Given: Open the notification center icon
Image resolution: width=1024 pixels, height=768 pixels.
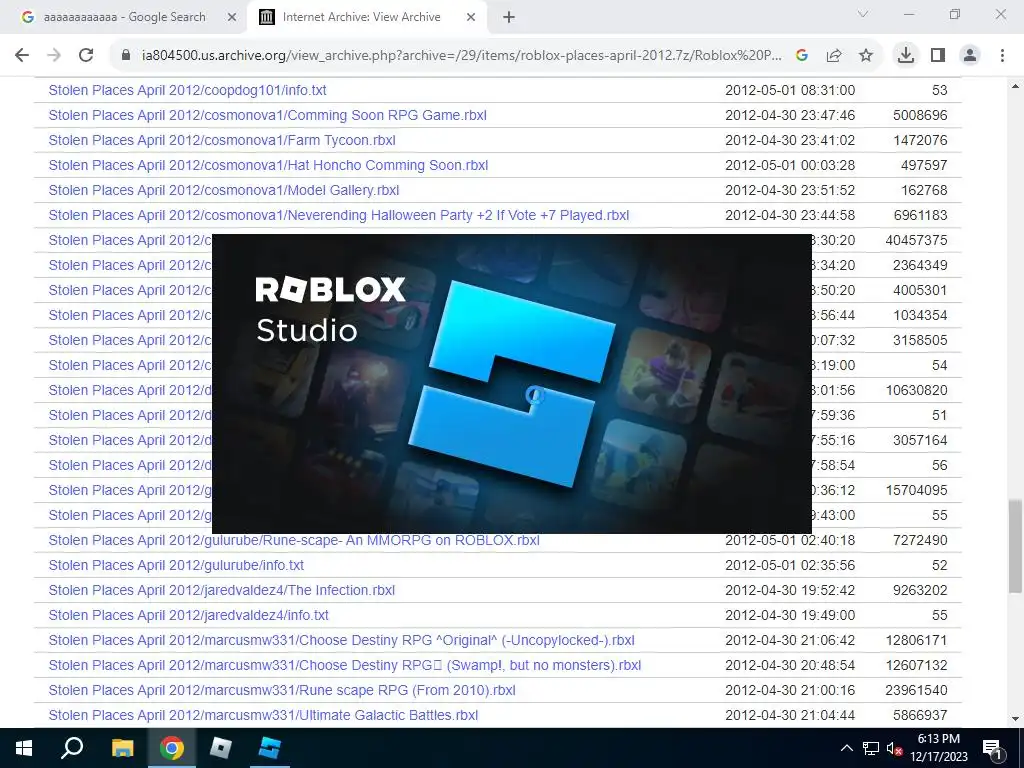Looking at the screenshot, I should pyautogui.click(x=992, y=748).
